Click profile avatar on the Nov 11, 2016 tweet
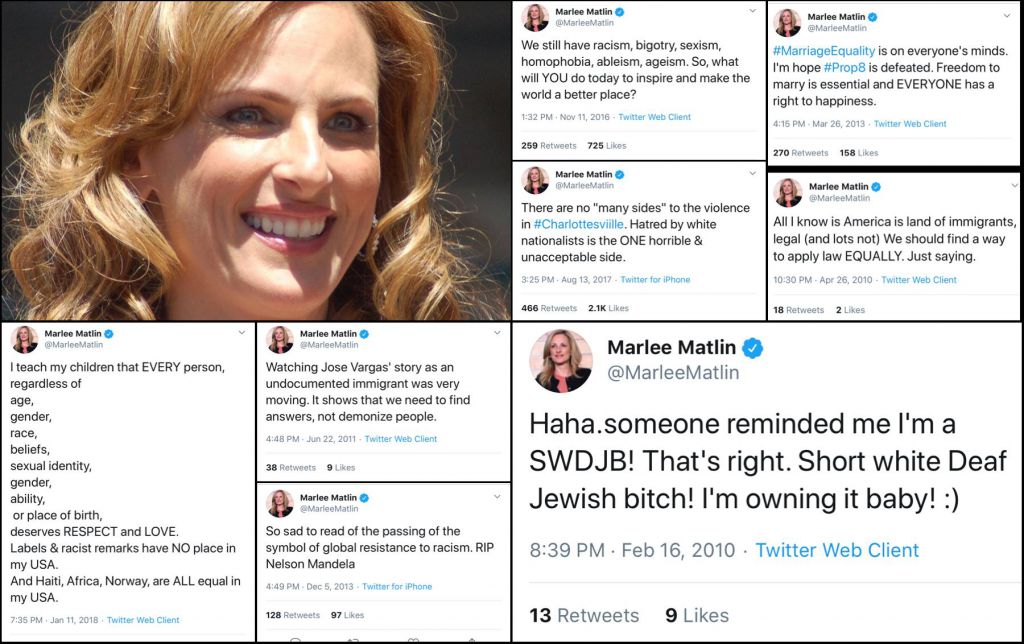 [x=535, y=17]
